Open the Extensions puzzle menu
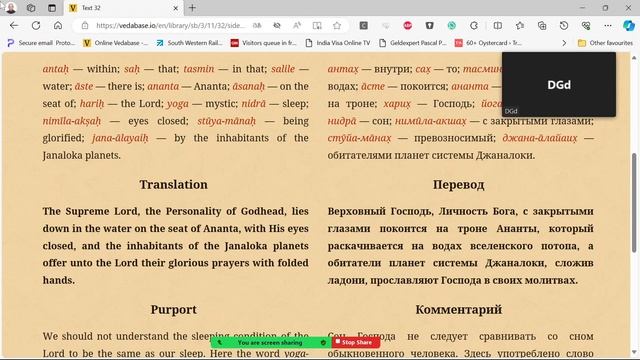640x360 pixels. 473,25
